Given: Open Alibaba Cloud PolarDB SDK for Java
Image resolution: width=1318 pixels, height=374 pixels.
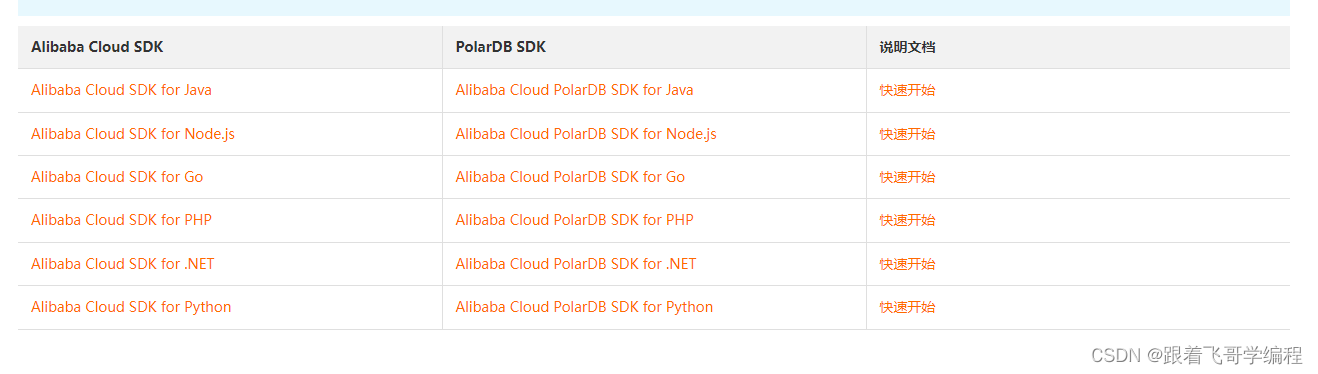Looking at the screenshot, I should pos(574,90).
